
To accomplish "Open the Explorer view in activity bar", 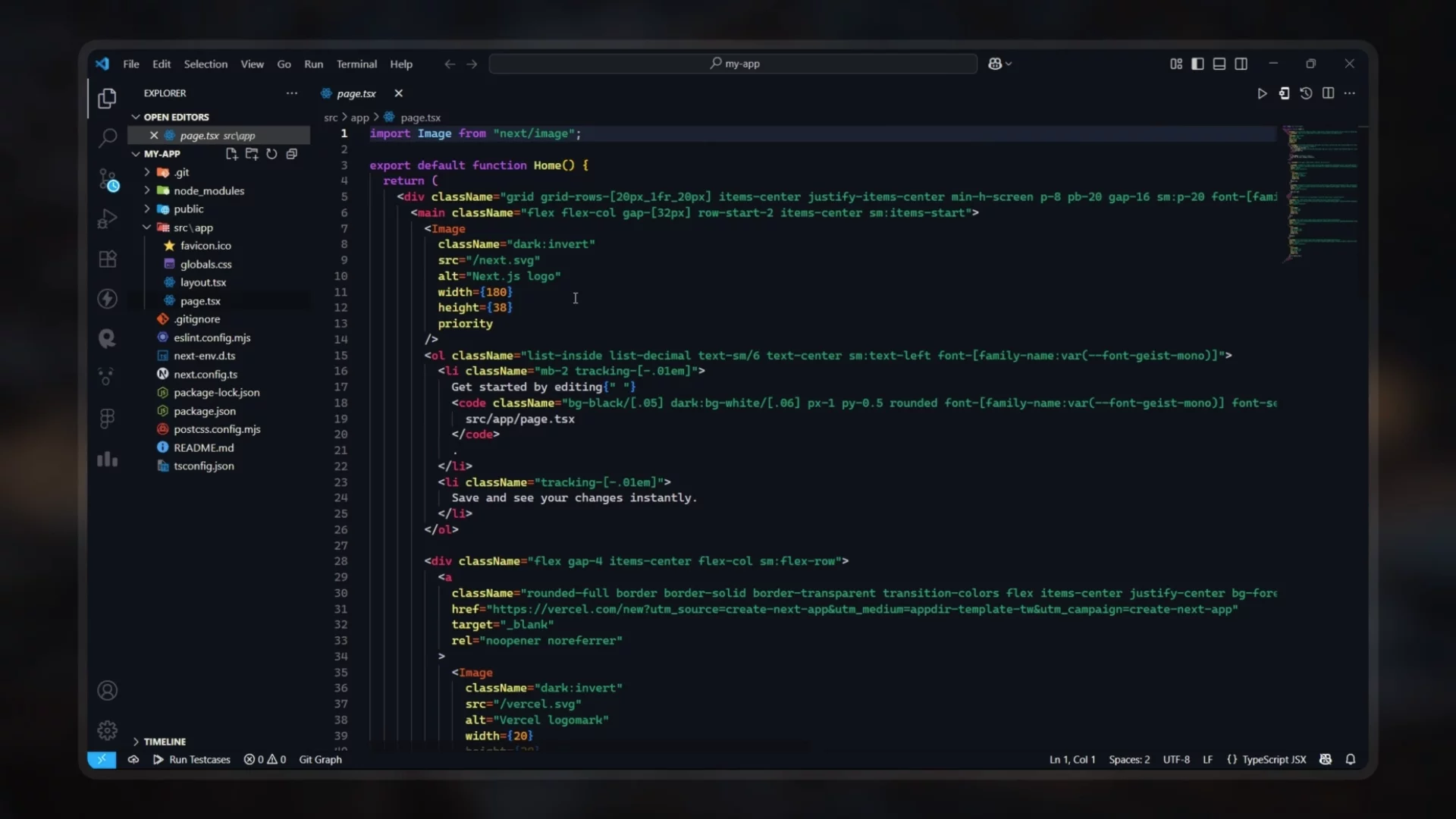I will (107, 98).
